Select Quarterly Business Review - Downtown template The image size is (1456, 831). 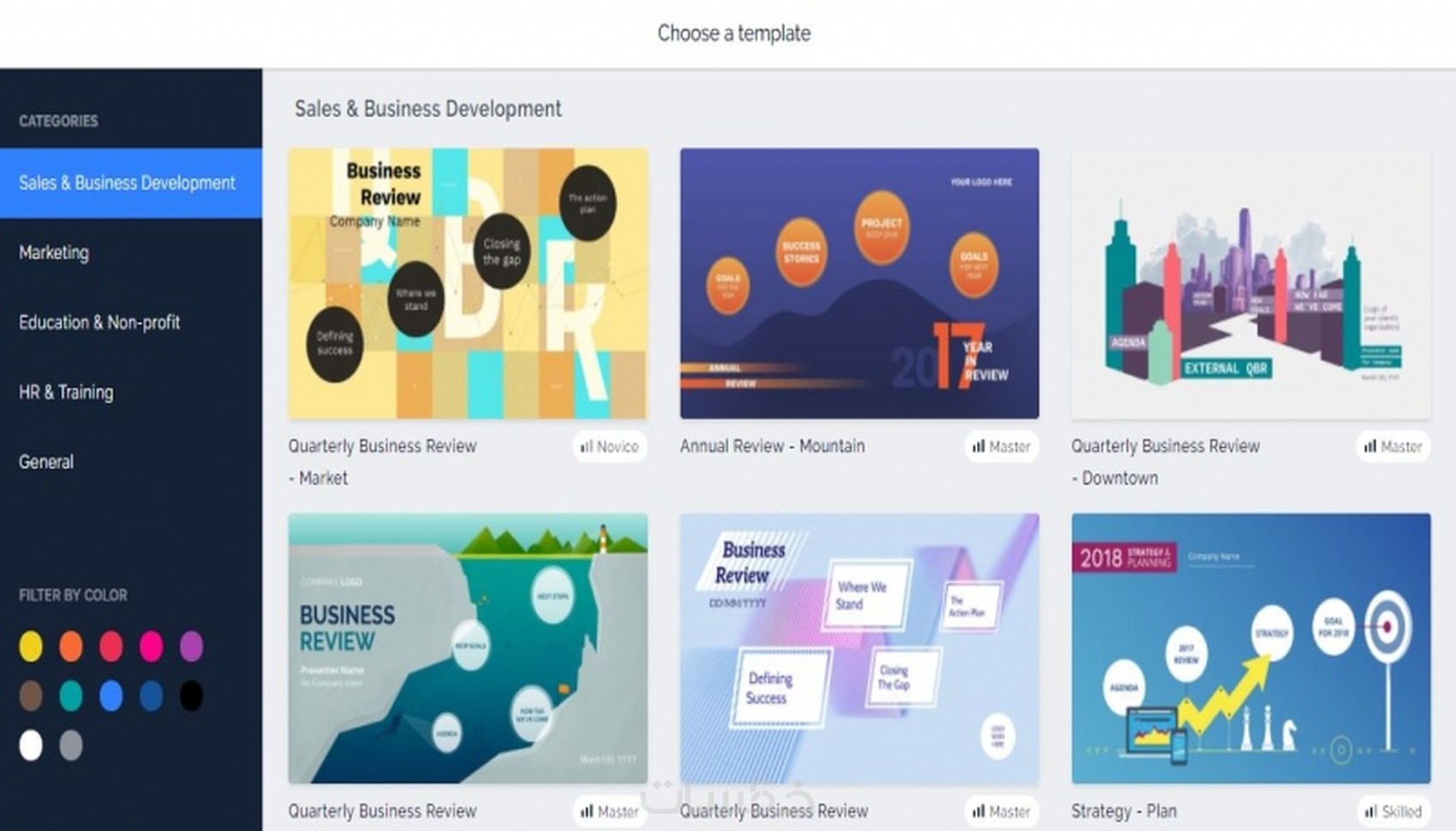(1250, 284)
